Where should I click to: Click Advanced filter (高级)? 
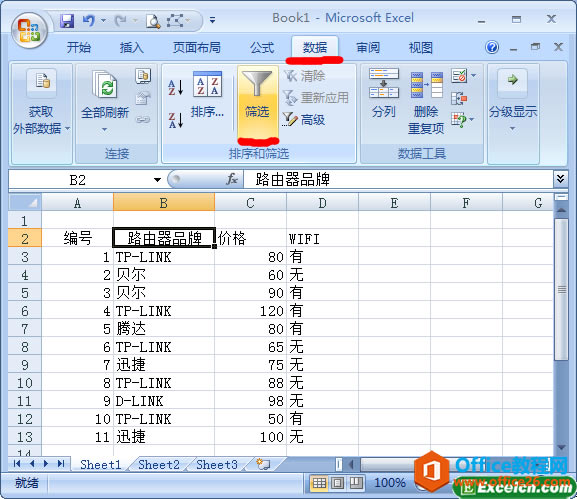click(304, 119)
